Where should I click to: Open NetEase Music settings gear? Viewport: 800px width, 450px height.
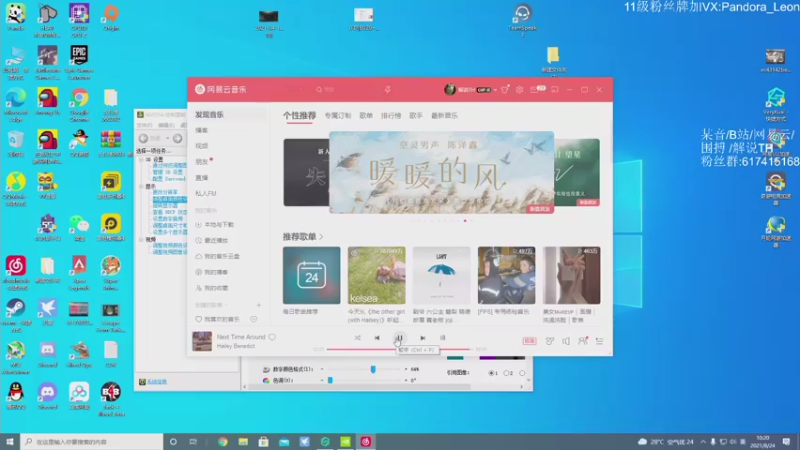519,89
